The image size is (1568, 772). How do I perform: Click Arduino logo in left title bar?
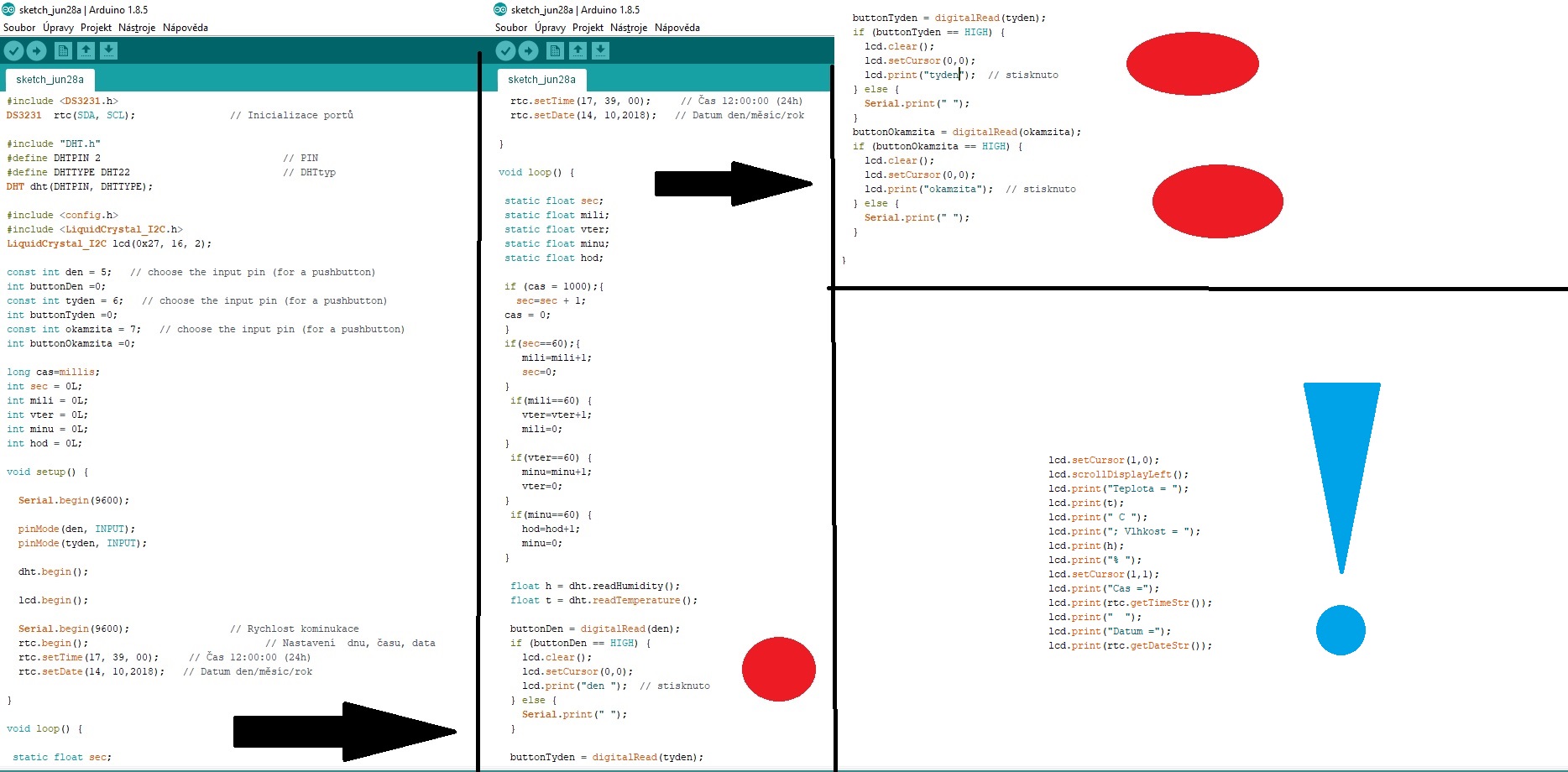[8, 10]
